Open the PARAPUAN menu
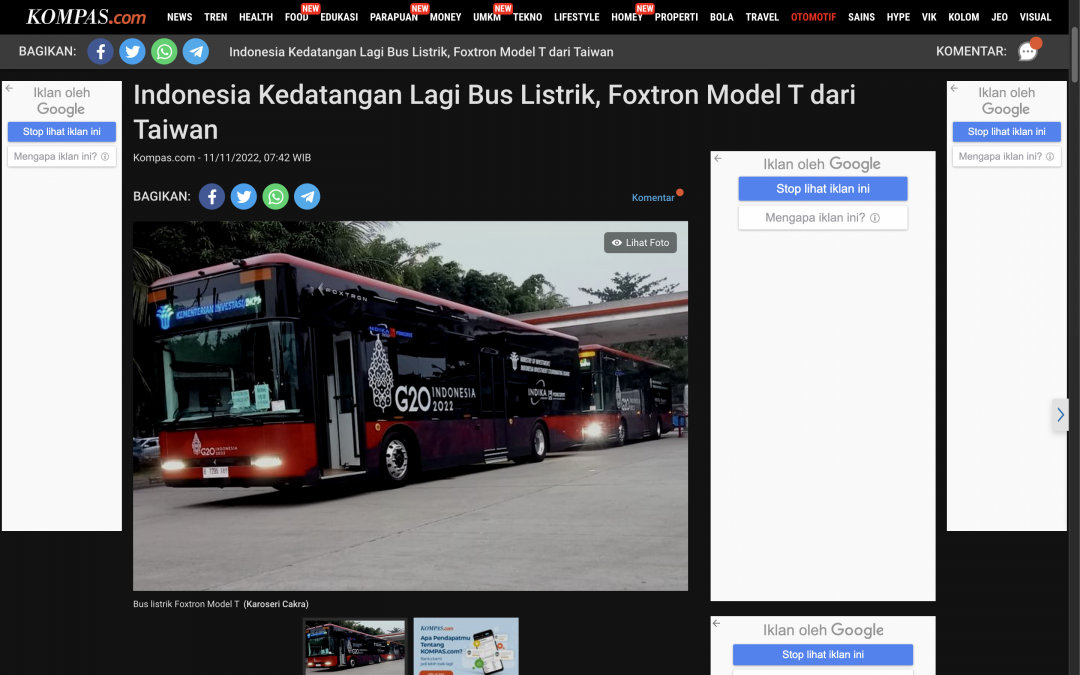 click(x=394, y=17)
